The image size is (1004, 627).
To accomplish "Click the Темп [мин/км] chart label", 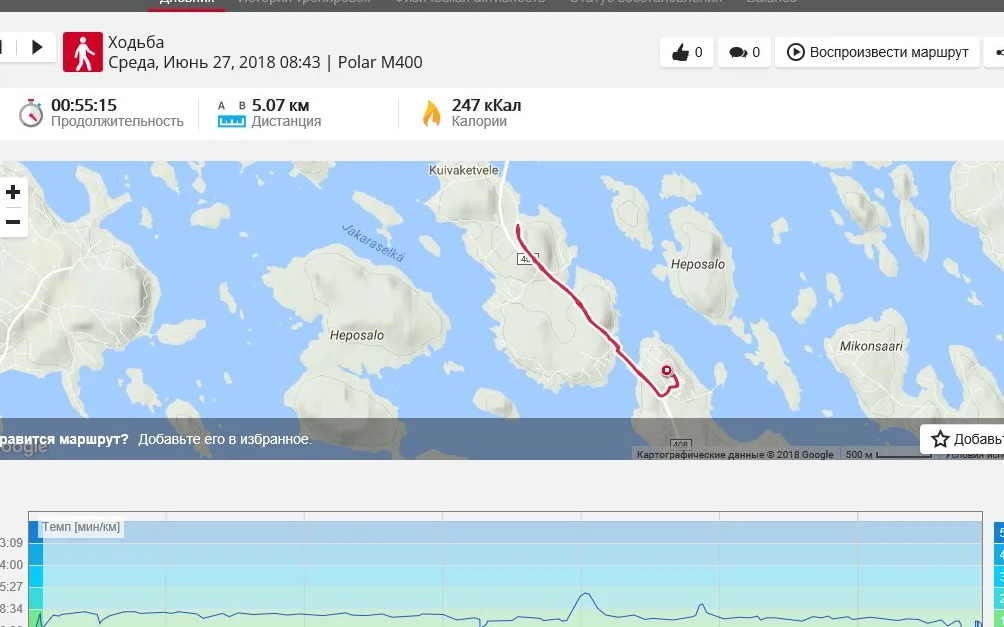I will tap(81, 527).
